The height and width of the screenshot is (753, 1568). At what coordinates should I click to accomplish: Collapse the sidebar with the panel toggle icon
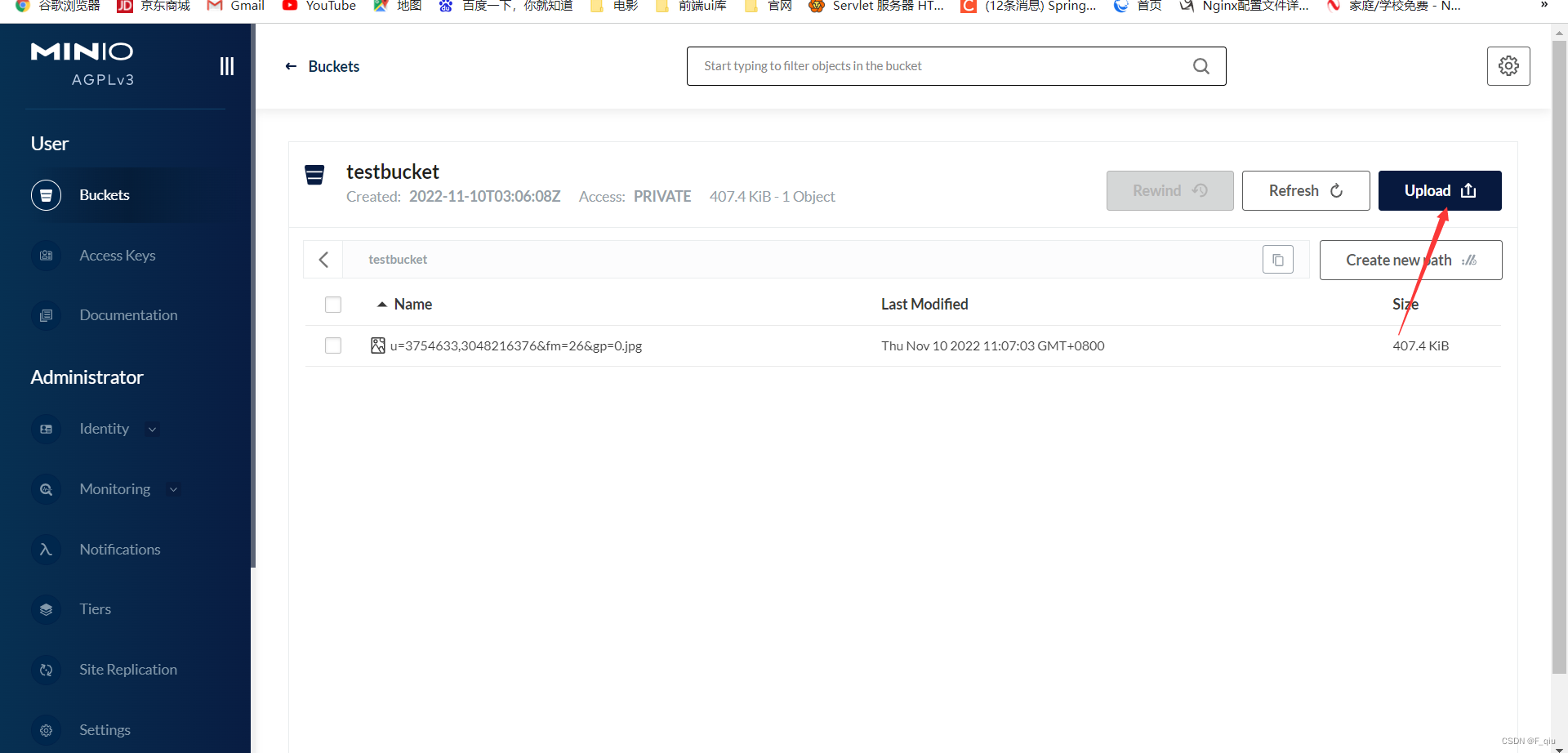pos(226,66)
